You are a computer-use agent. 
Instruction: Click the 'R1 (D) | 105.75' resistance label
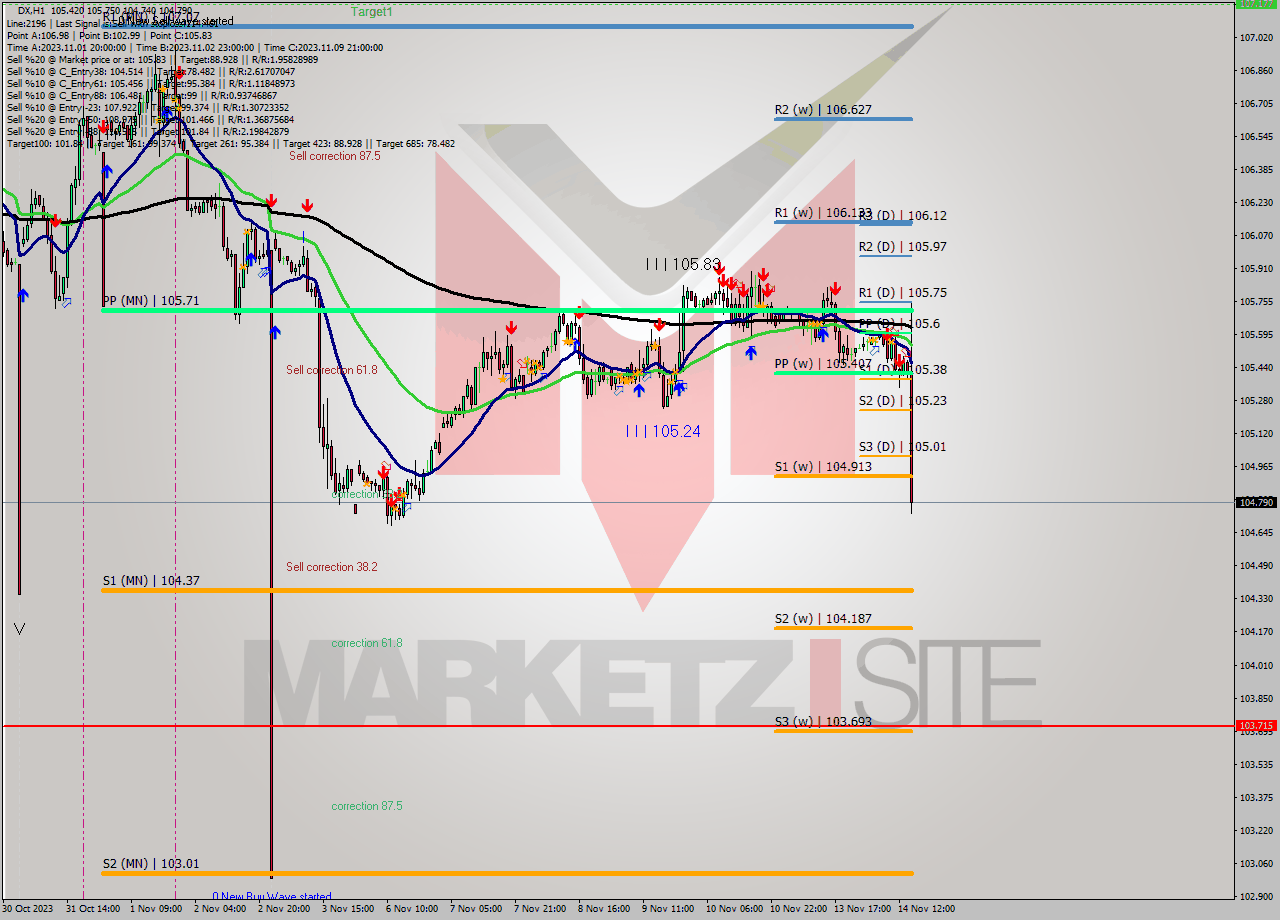pos(903,293)
